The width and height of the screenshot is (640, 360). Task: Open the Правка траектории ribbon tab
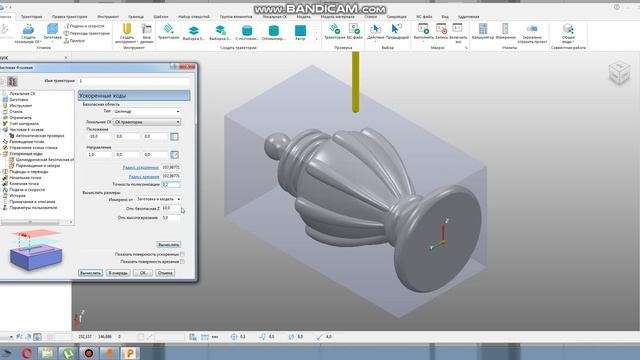tap(70, 17)
